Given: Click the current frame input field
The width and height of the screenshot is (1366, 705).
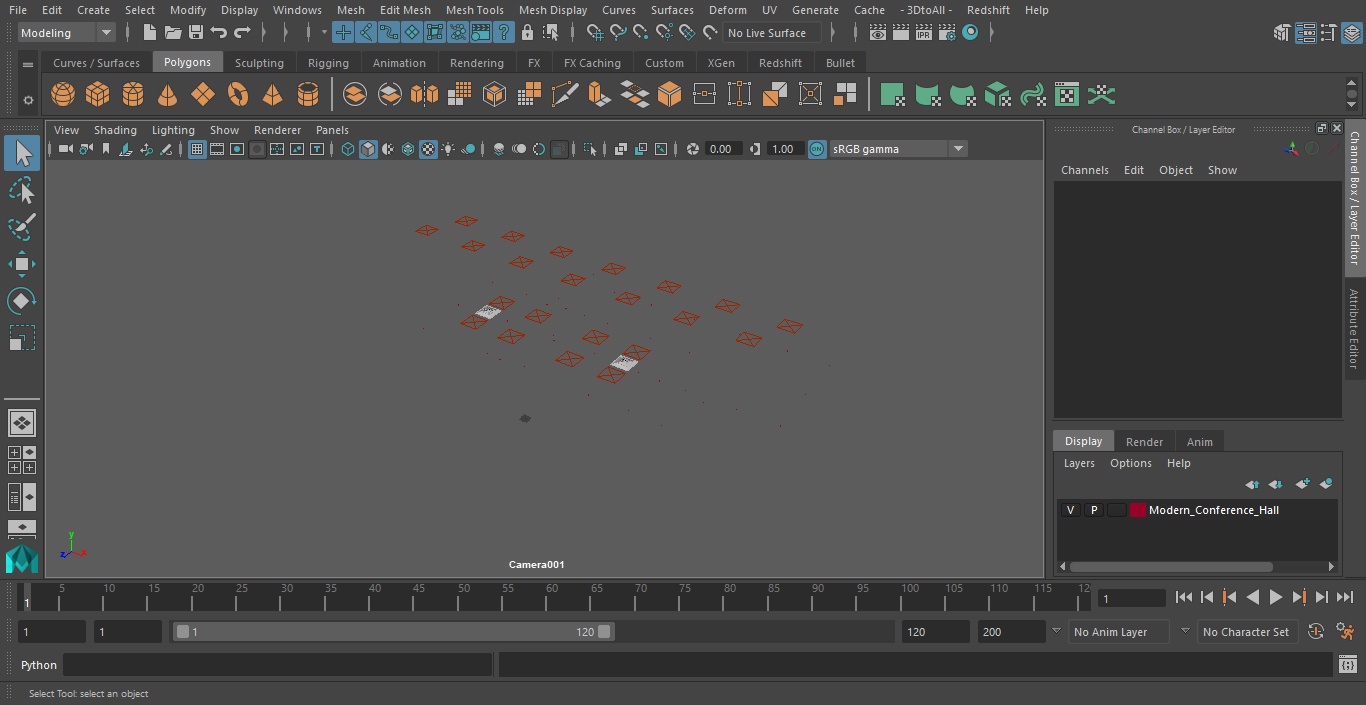Looking at the screenshot, I should point(1132,598).
